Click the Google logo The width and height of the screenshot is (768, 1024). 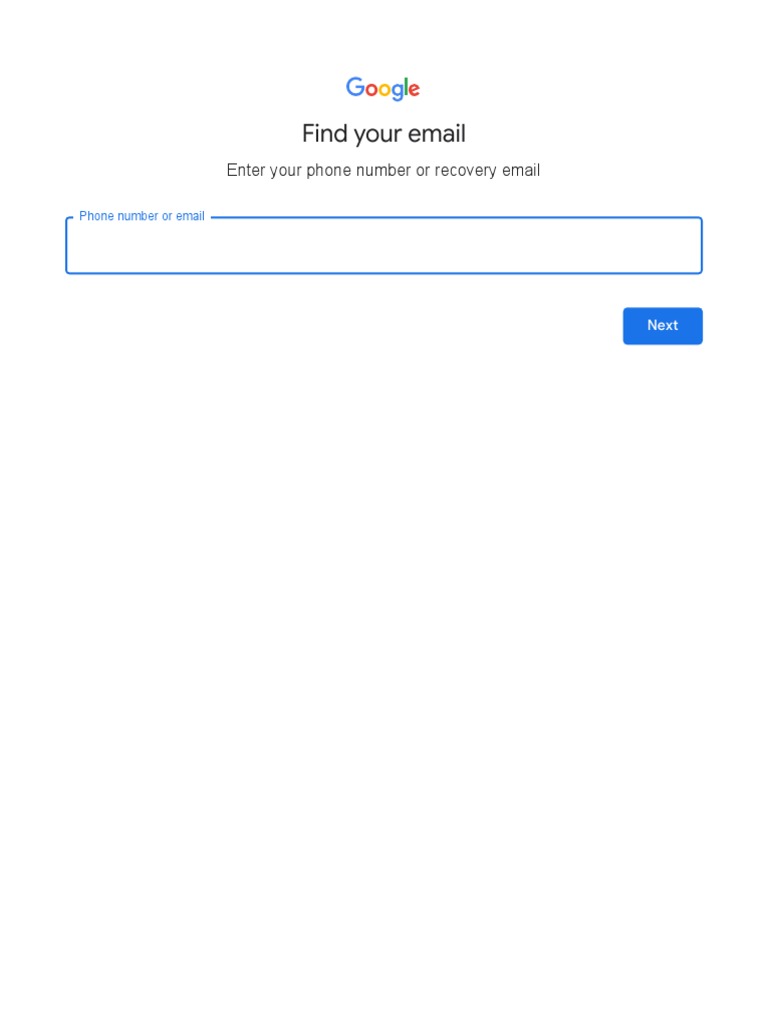pos(383,88)
